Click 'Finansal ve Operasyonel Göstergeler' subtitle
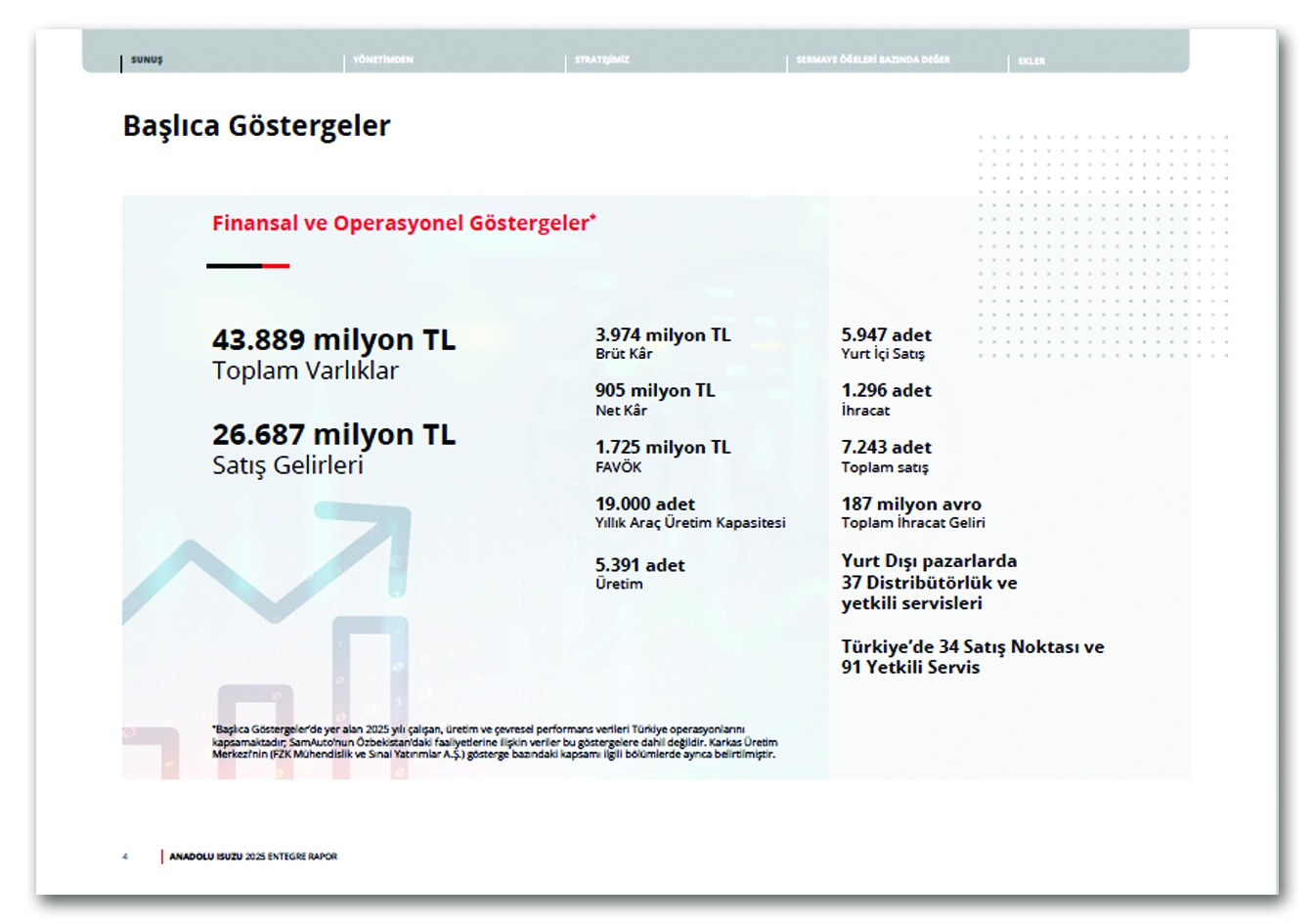Viewport: 1314px width, 924px height. (x=404, y=223)
